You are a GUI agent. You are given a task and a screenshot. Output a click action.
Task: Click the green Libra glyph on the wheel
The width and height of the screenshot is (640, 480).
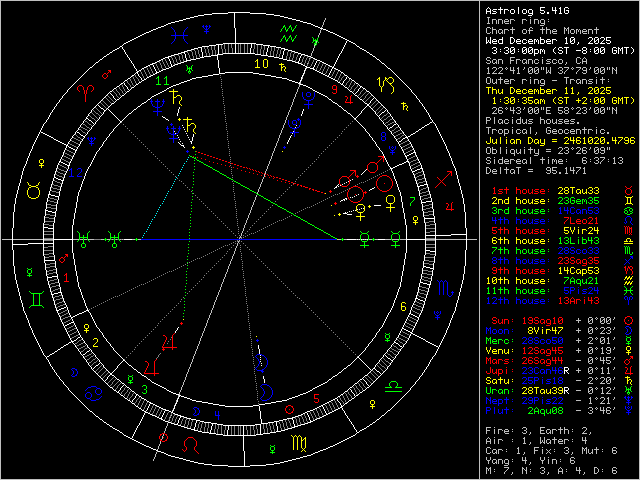pyautogui.click(x=395, y=383)
